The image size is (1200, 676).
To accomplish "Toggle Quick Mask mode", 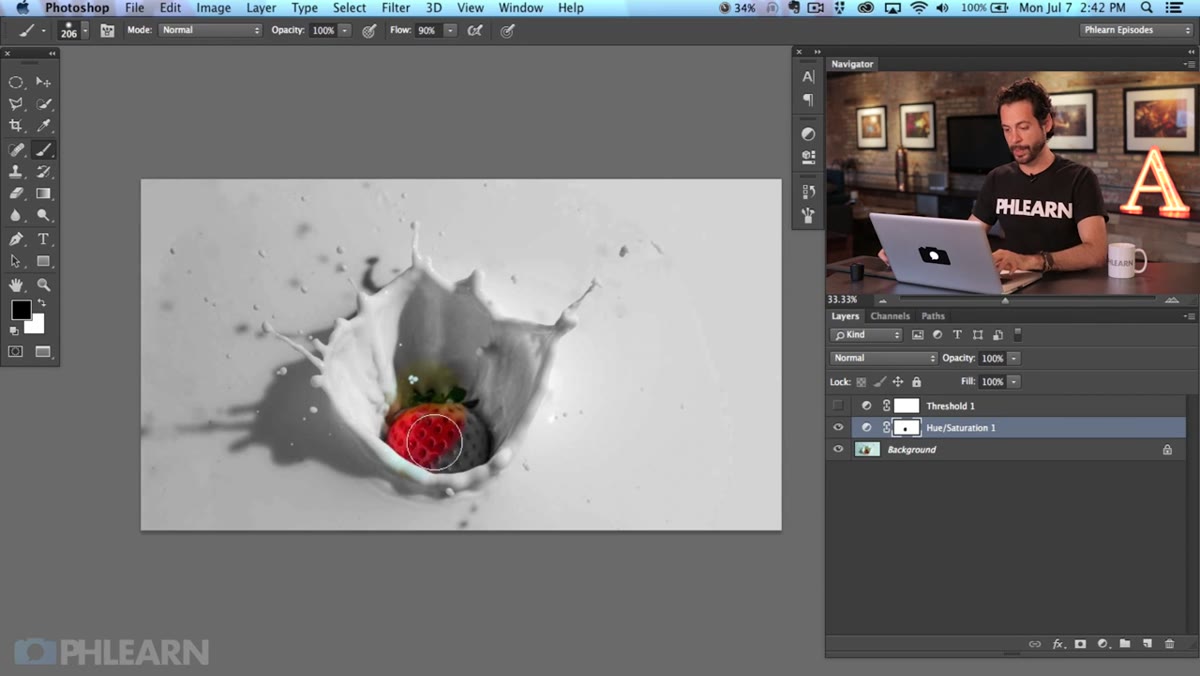I will tap(16, 352).
